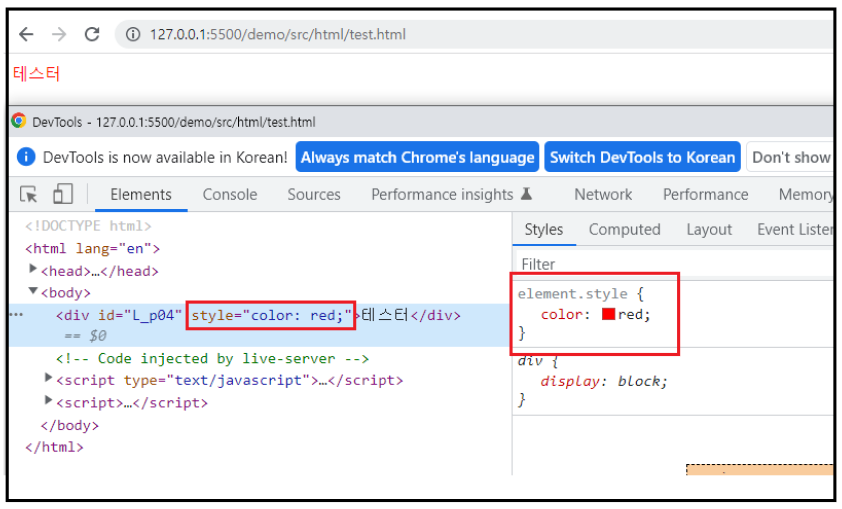Click the block value in div rule
This screenshot has width=842, height=509.
(x=638, y=381)
